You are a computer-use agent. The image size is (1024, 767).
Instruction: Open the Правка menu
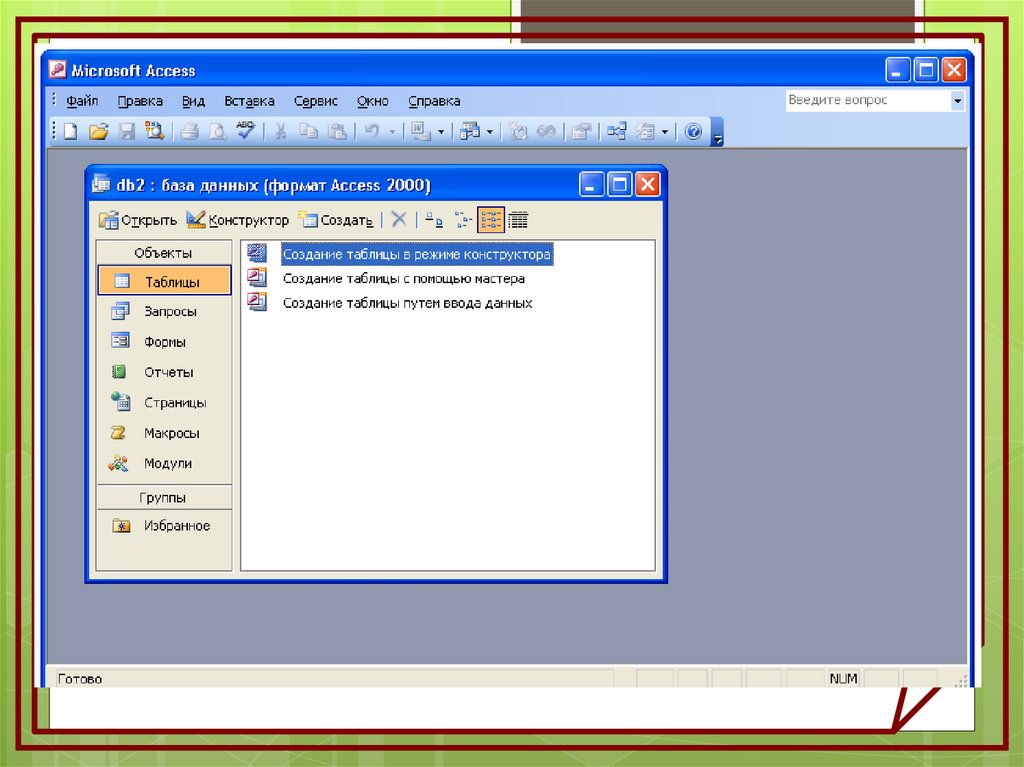coord(140,101)
